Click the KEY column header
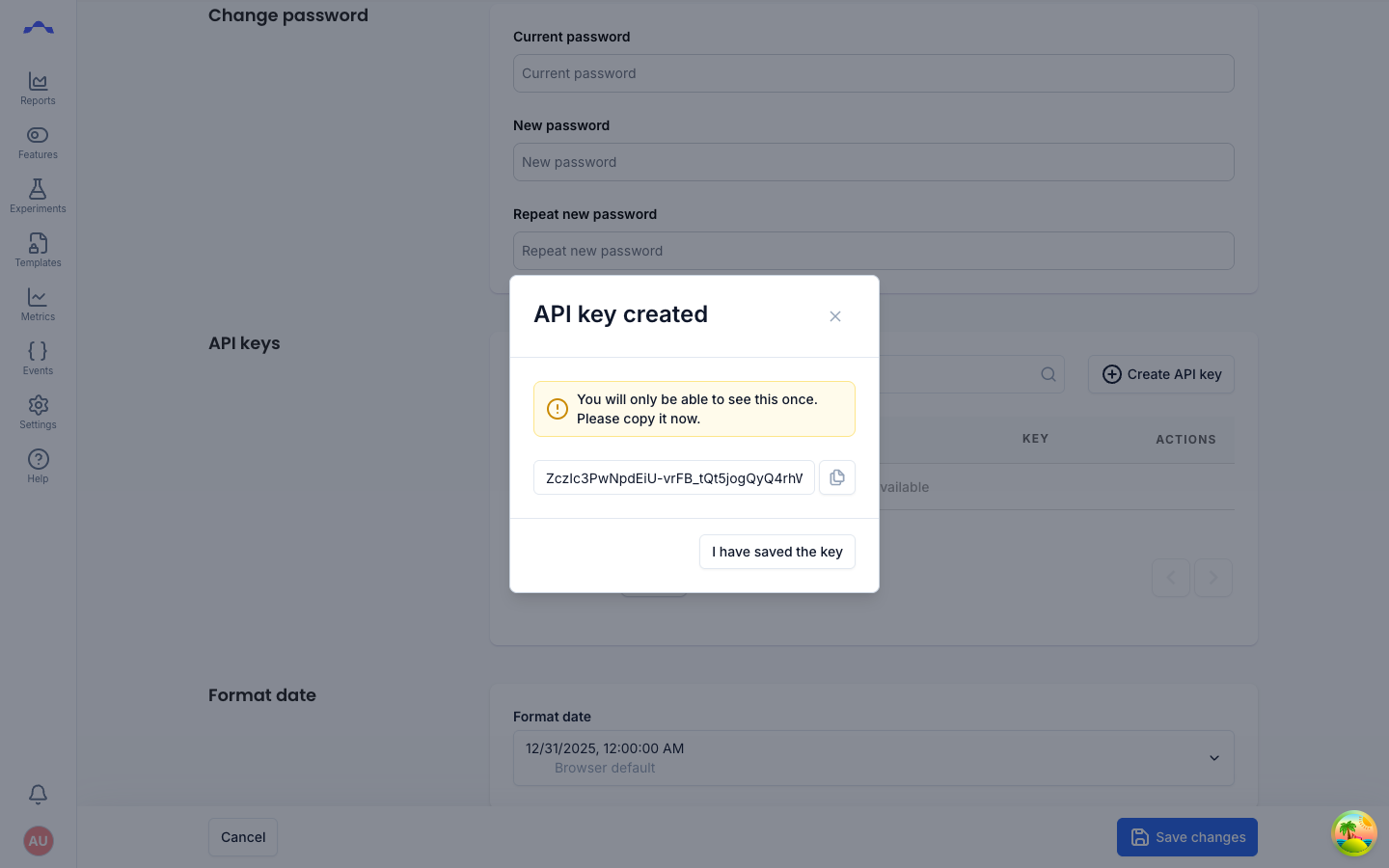 click(1035, 439)
